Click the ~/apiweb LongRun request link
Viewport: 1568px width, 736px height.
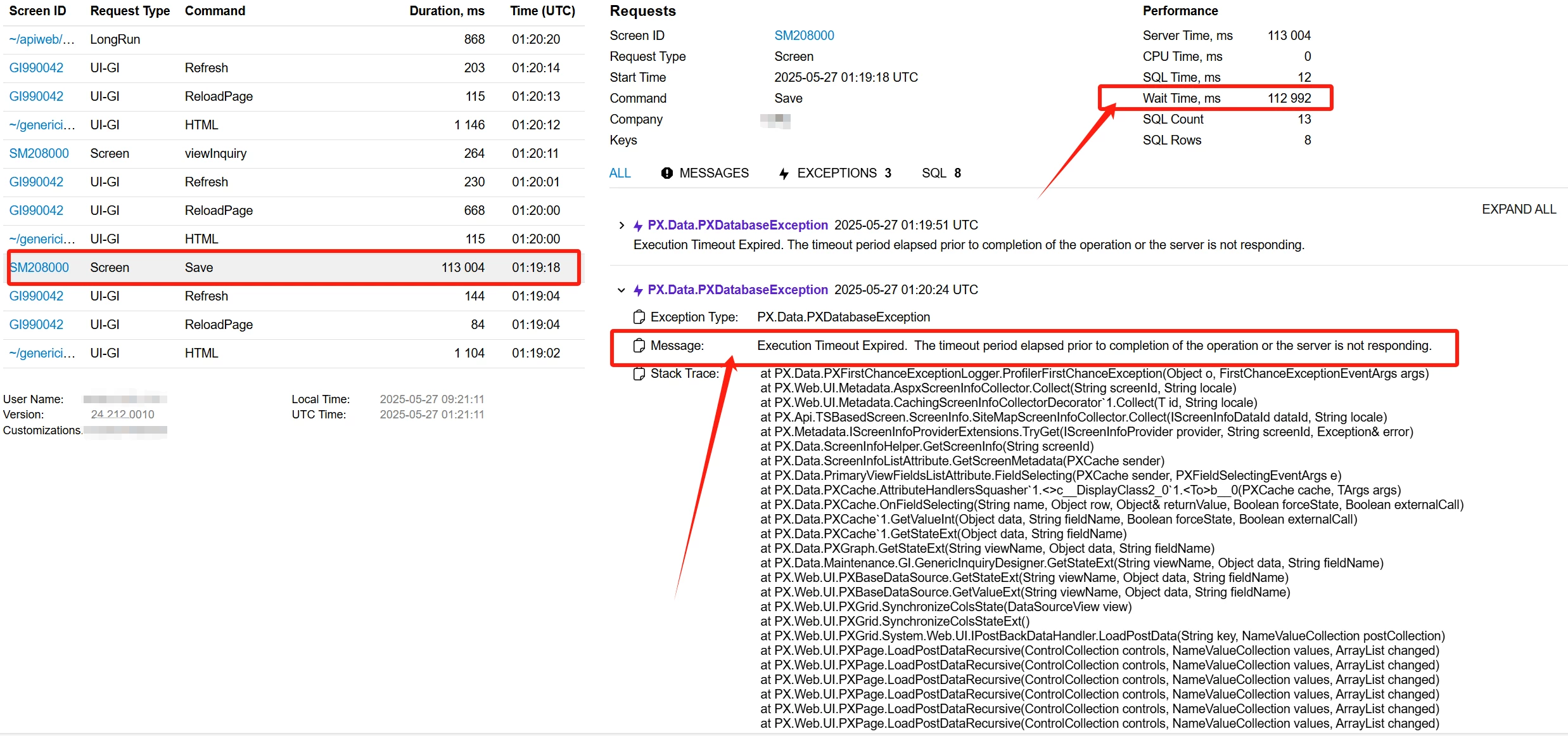(x=42, y=39)
